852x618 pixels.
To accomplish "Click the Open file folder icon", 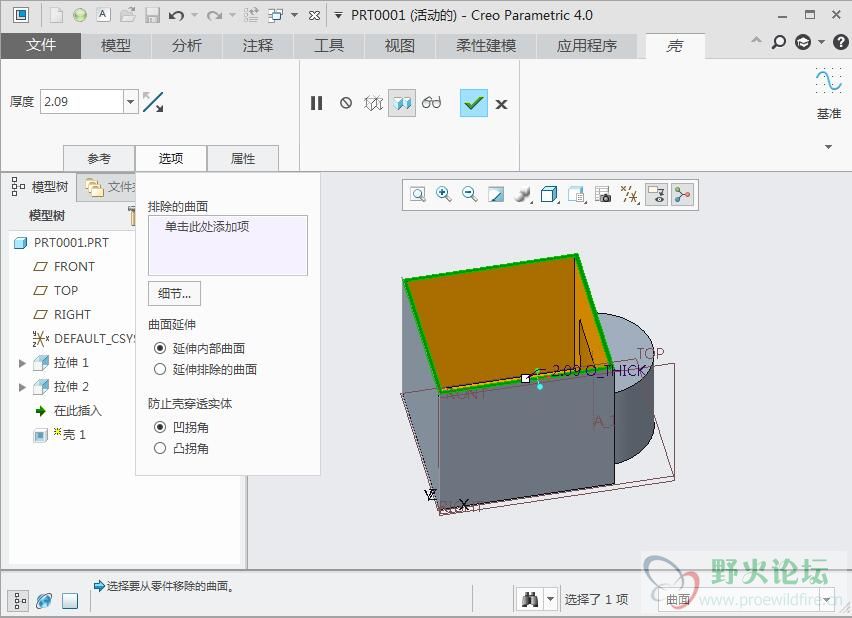I will (128, 15).
